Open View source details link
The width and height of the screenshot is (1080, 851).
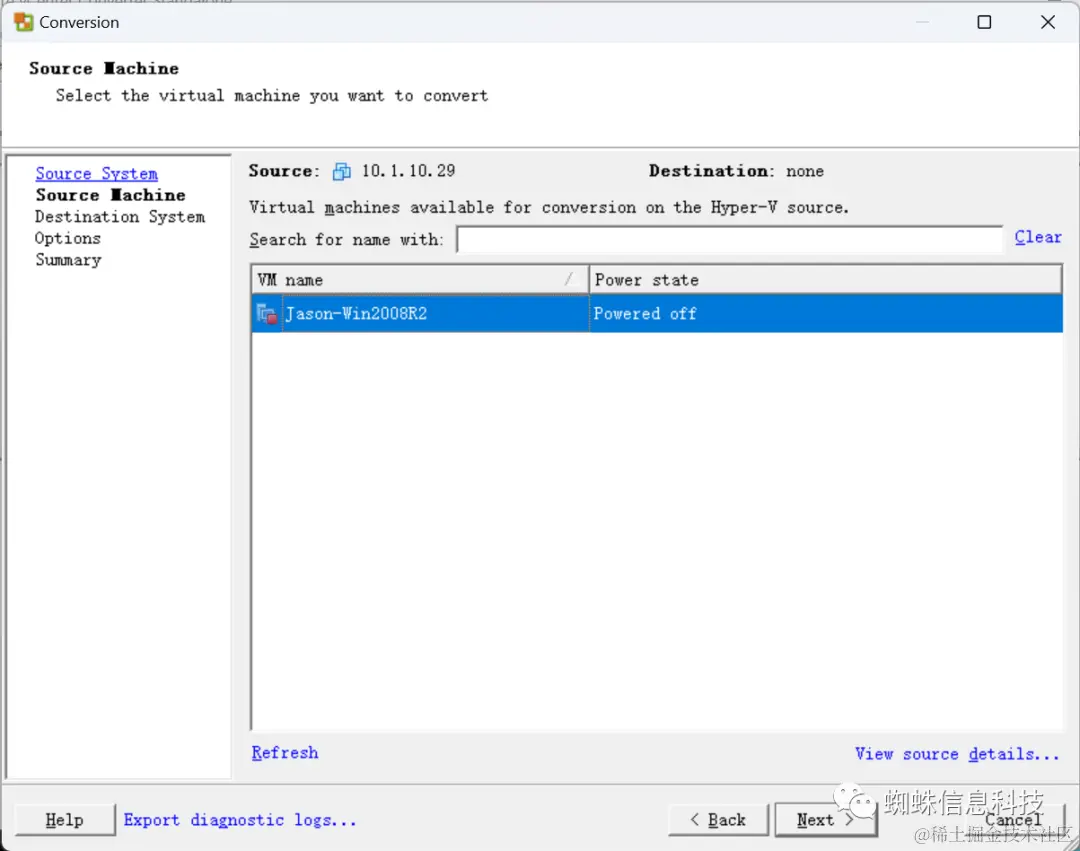[x=957, y=754]
